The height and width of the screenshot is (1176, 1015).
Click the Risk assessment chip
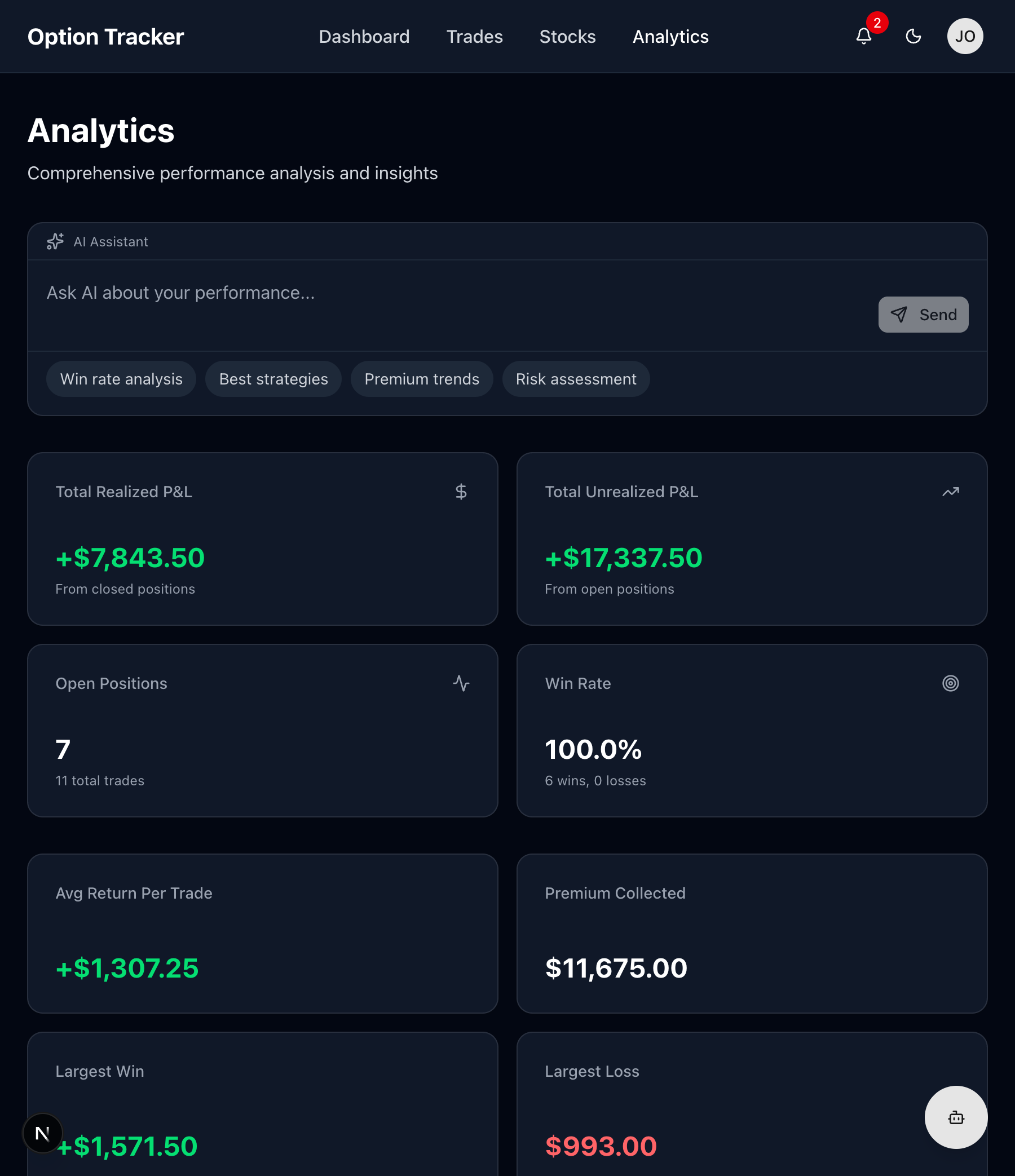(576, 379)
